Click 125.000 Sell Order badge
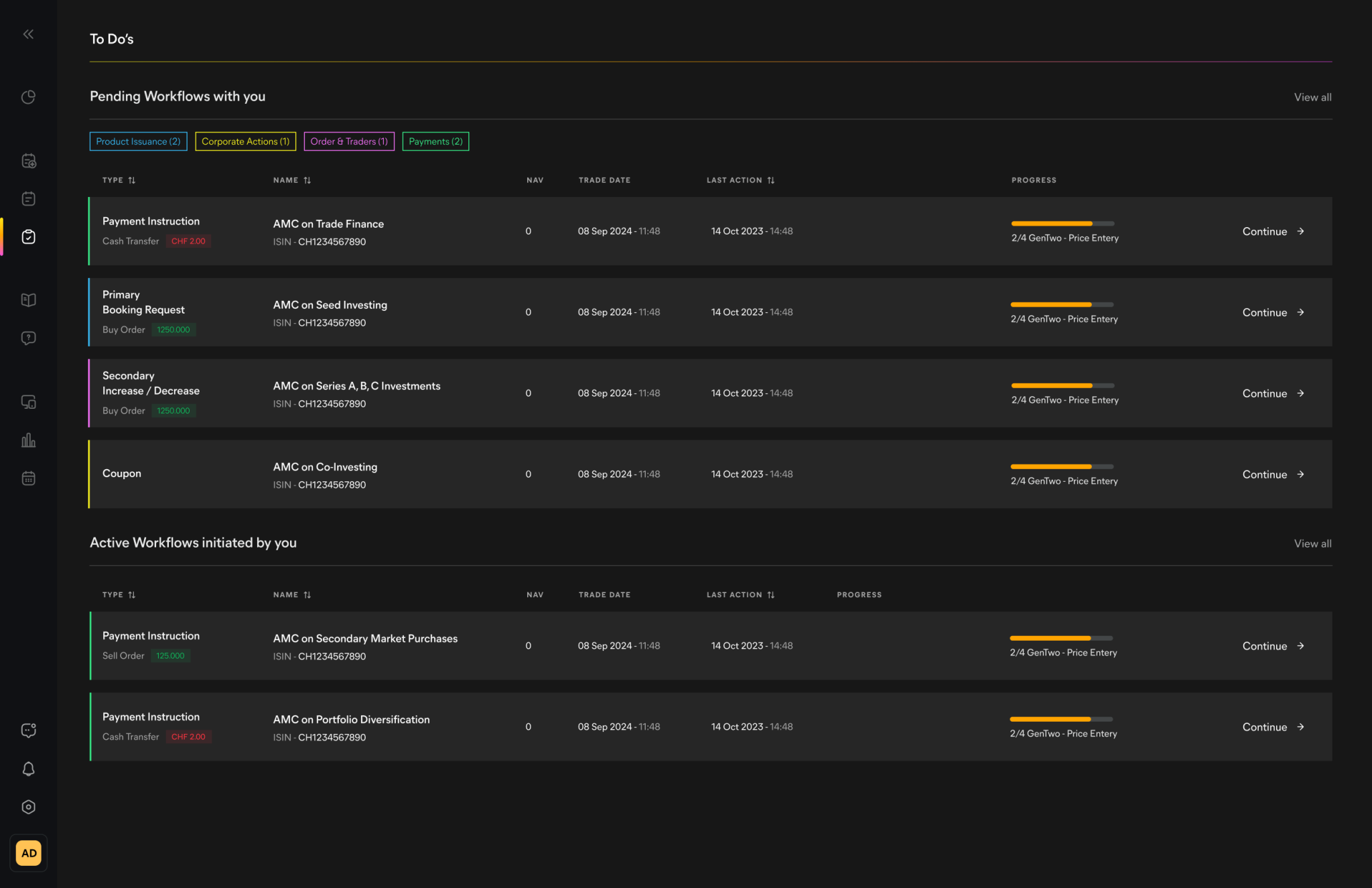This screenshot has height=888, width=1372. click(170, 656)
